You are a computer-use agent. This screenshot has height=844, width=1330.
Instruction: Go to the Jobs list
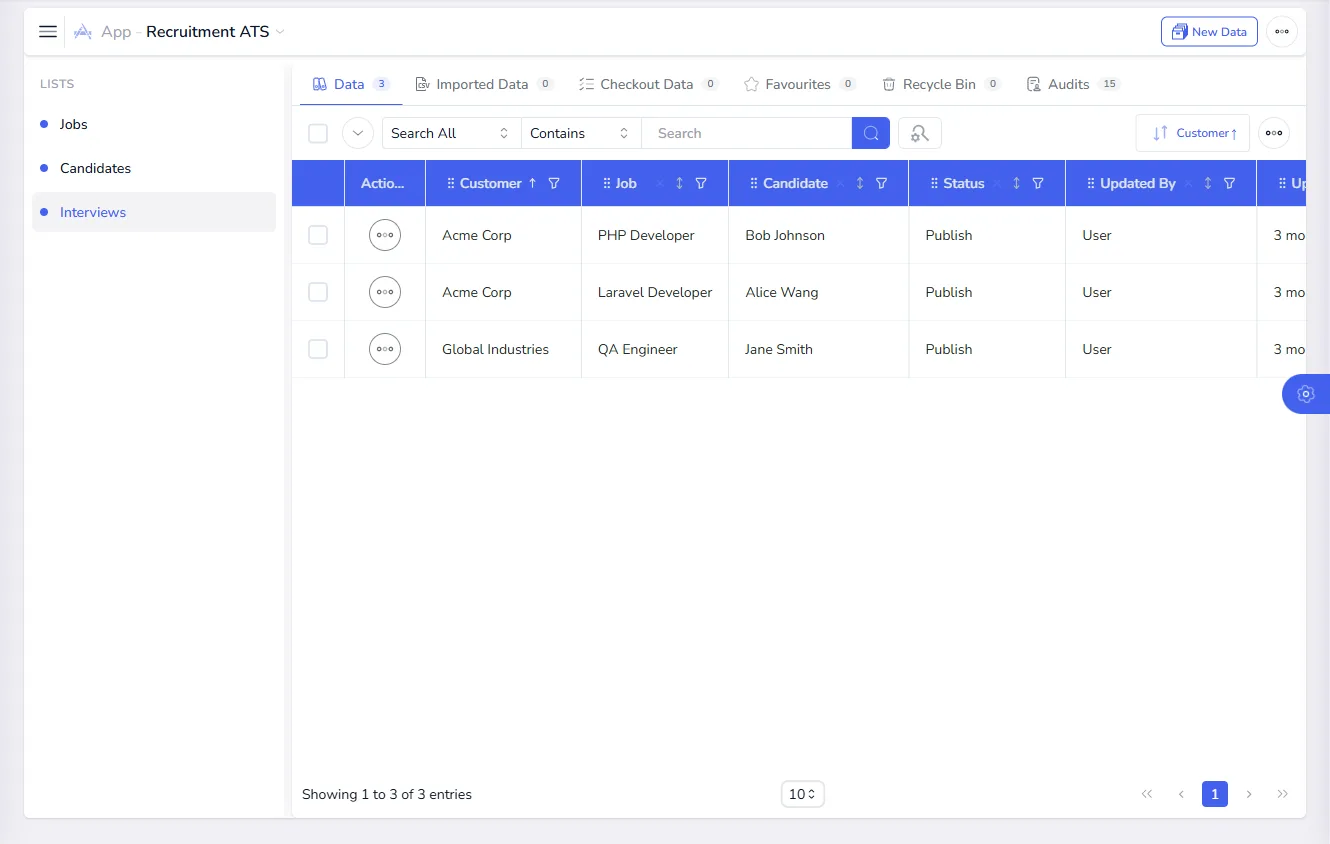pyautogui.click(x=154, y=124)
